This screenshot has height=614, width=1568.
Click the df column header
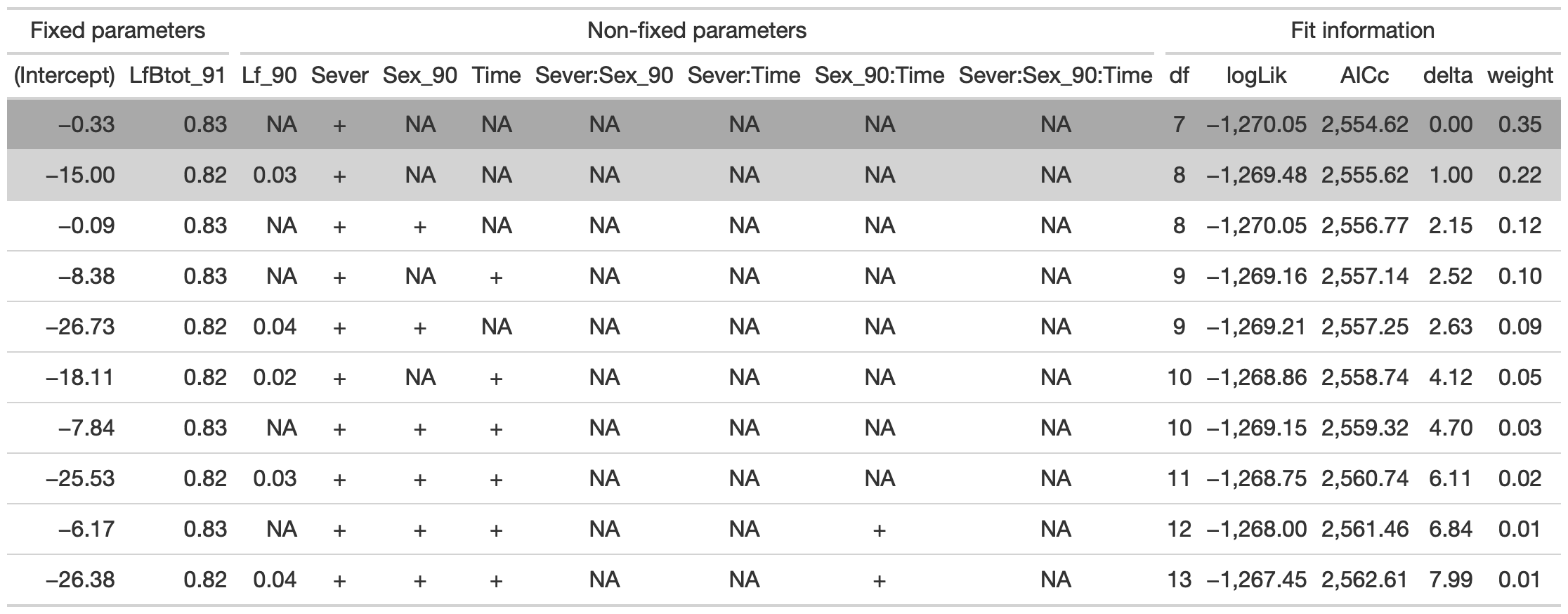pos(1179,75)
